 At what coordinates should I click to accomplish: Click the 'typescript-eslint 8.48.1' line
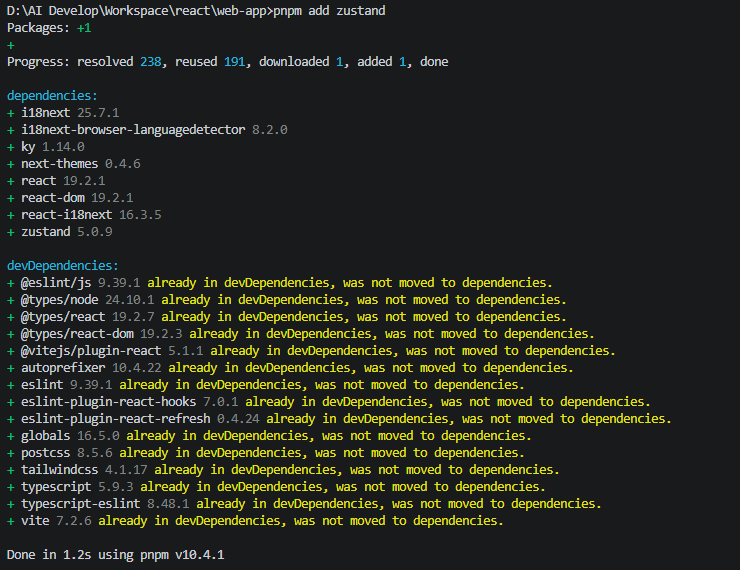tap(304, 503)
